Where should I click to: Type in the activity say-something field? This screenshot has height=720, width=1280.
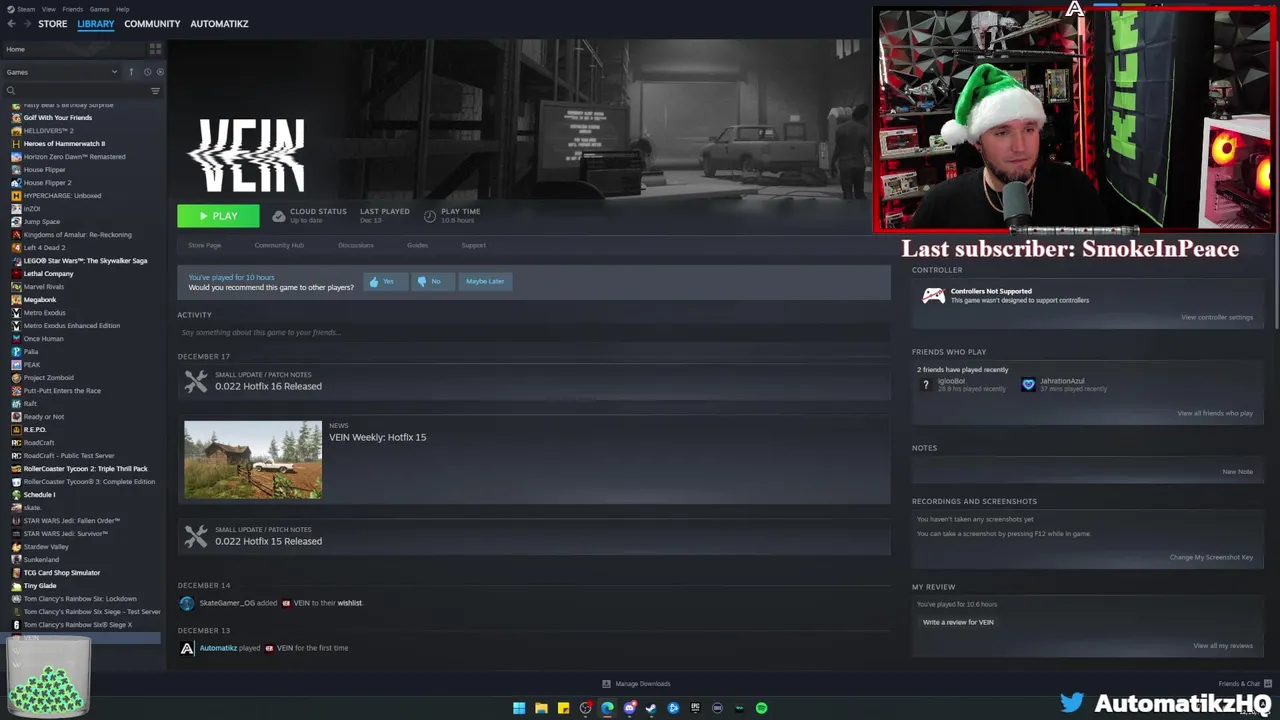[534, 332]
